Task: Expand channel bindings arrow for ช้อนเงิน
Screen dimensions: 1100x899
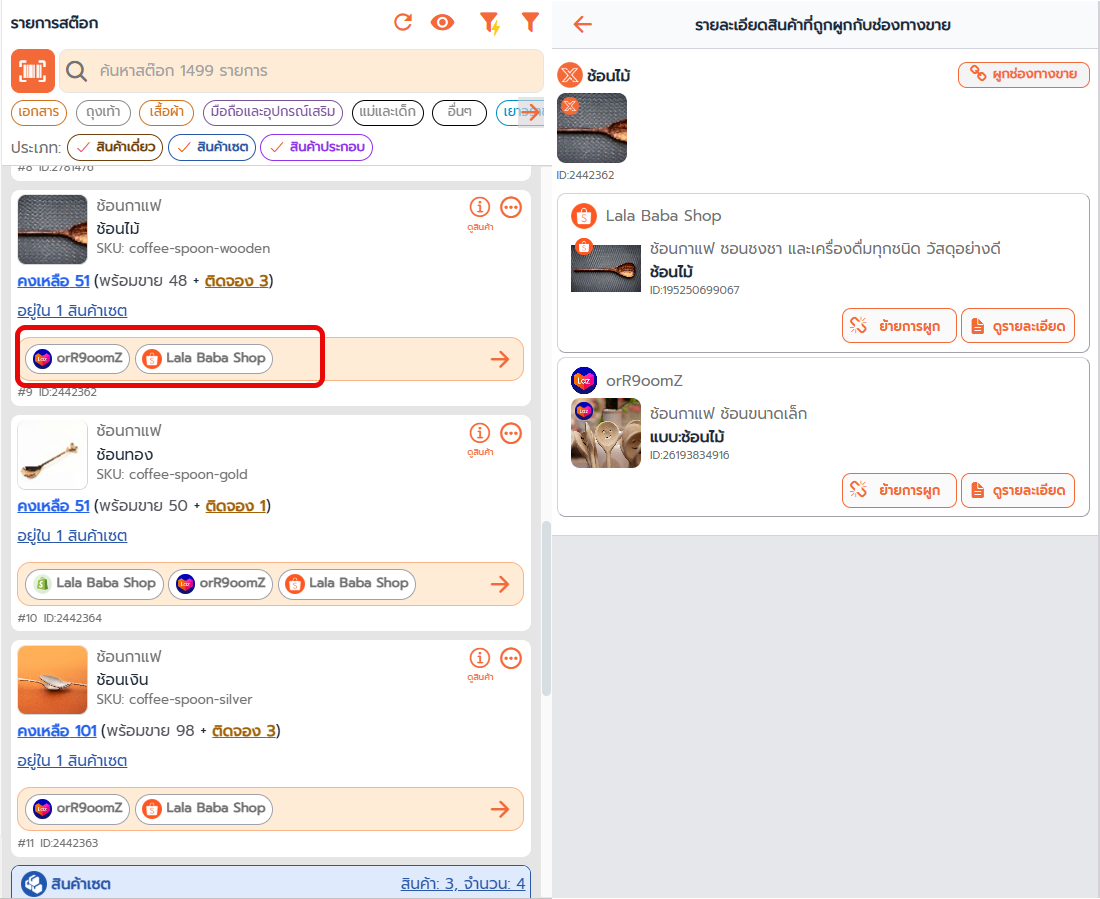Action: (500, 809)
